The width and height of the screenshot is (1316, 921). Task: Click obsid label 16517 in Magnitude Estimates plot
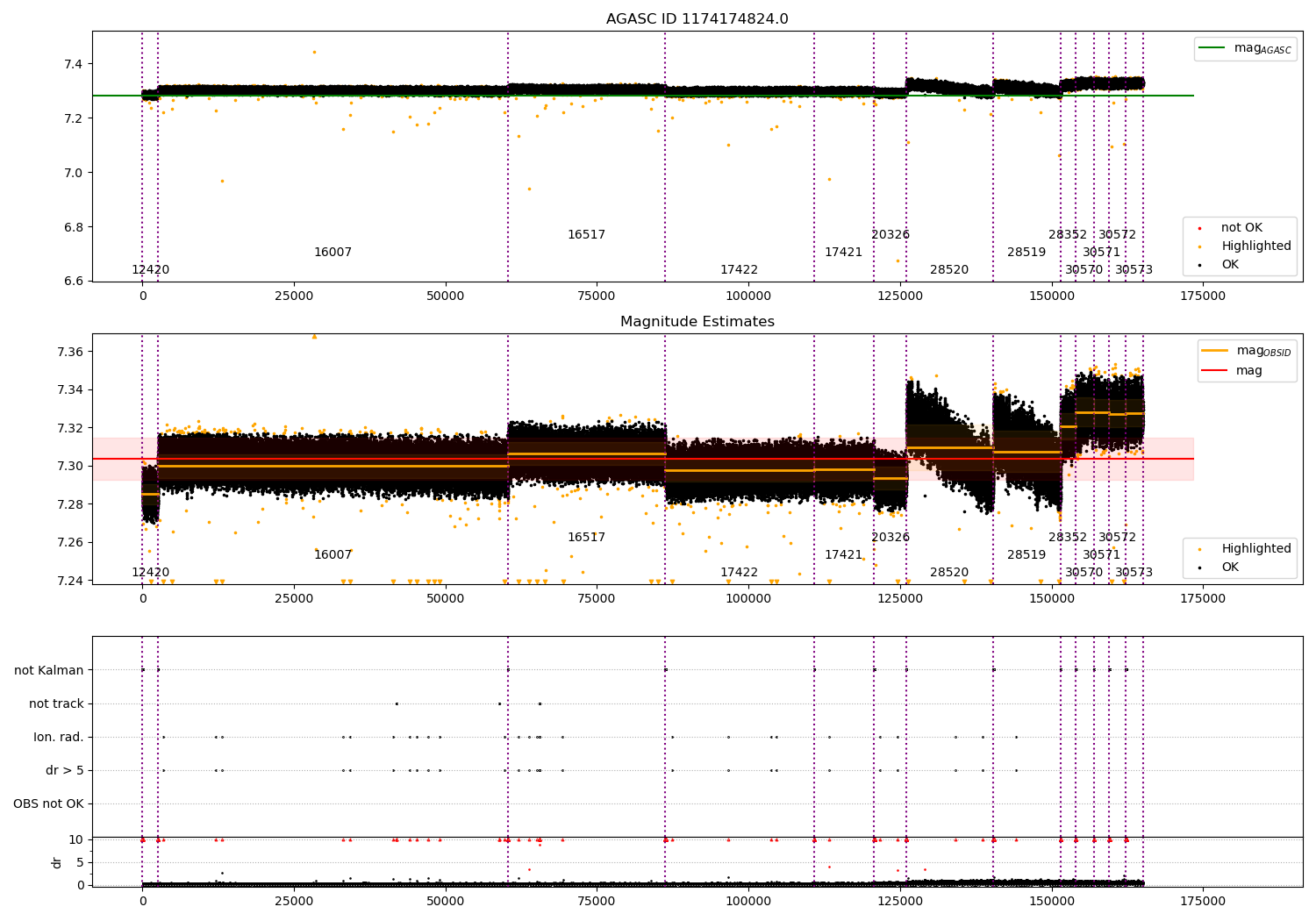pyautogui.click(x=586, y=538)
